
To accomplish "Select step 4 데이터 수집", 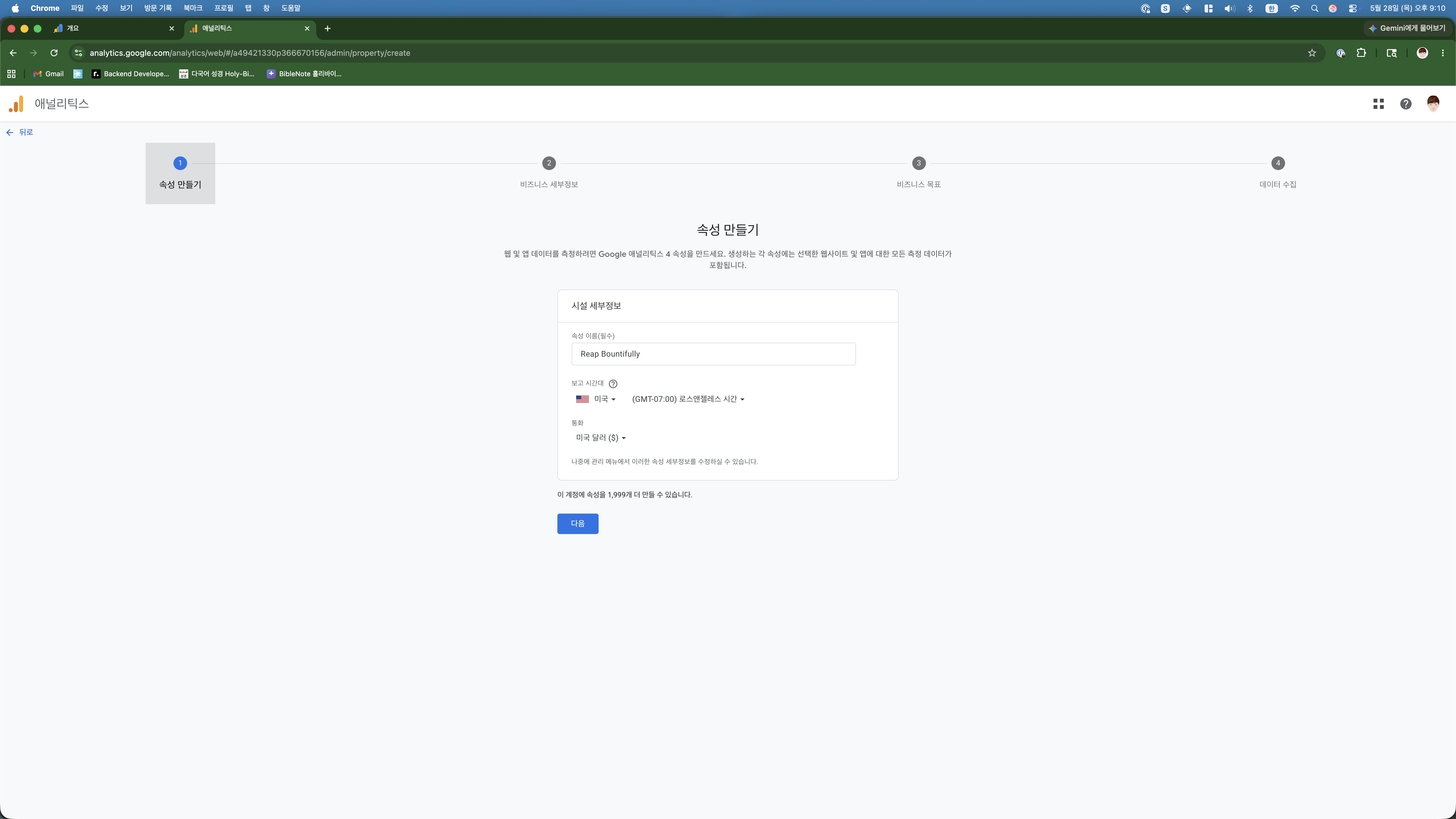I will point(1278,173).
